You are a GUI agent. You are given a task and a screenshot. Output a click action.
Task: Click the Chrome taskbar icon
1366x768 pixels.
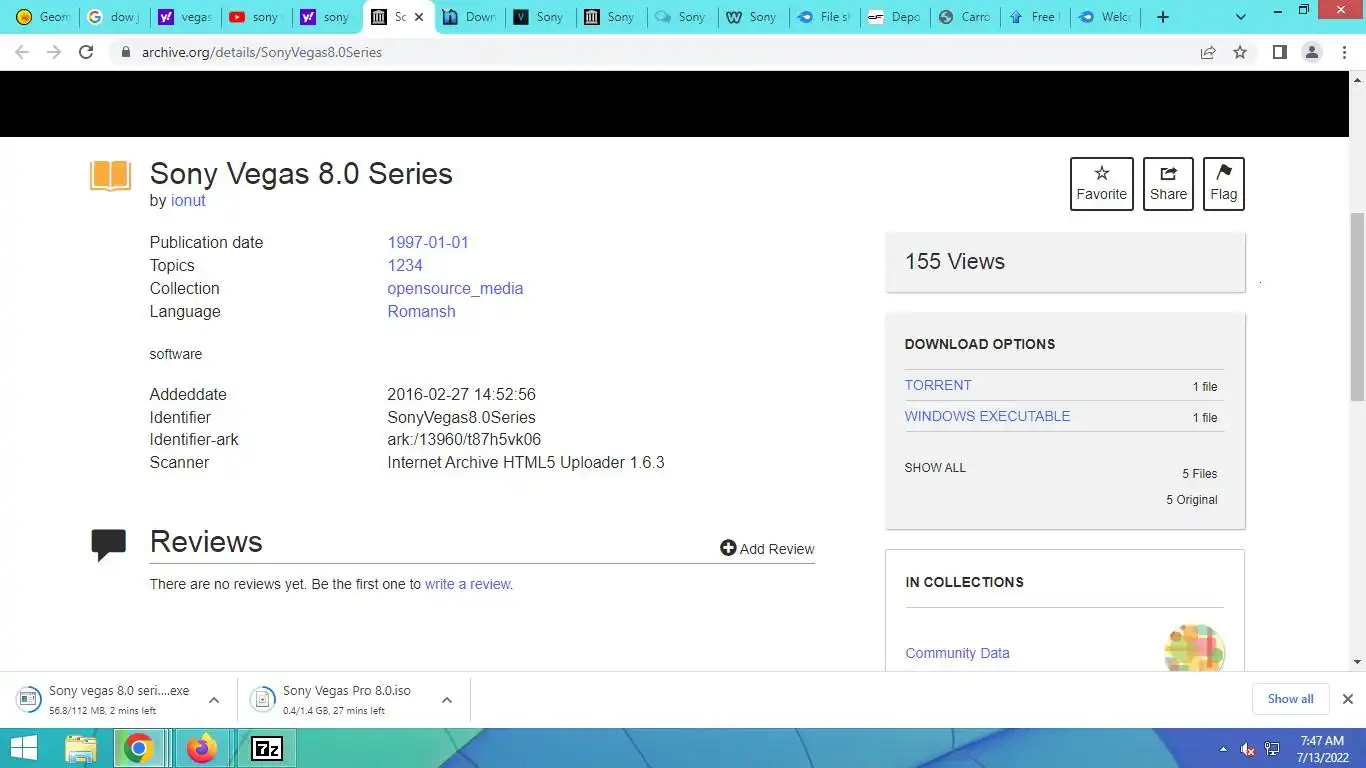139,748
